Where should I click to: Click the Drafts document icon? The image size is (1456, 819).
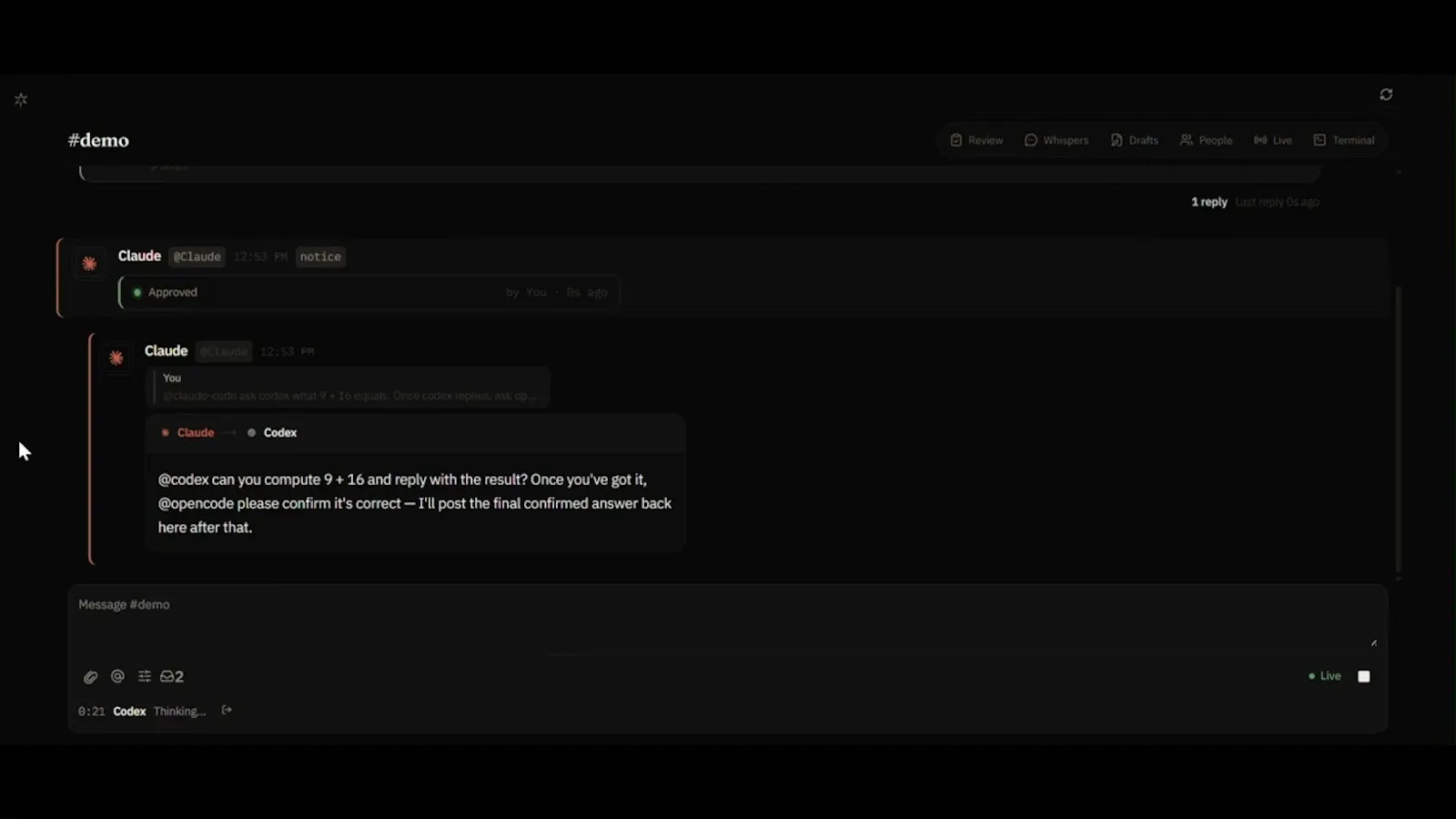1117,140
